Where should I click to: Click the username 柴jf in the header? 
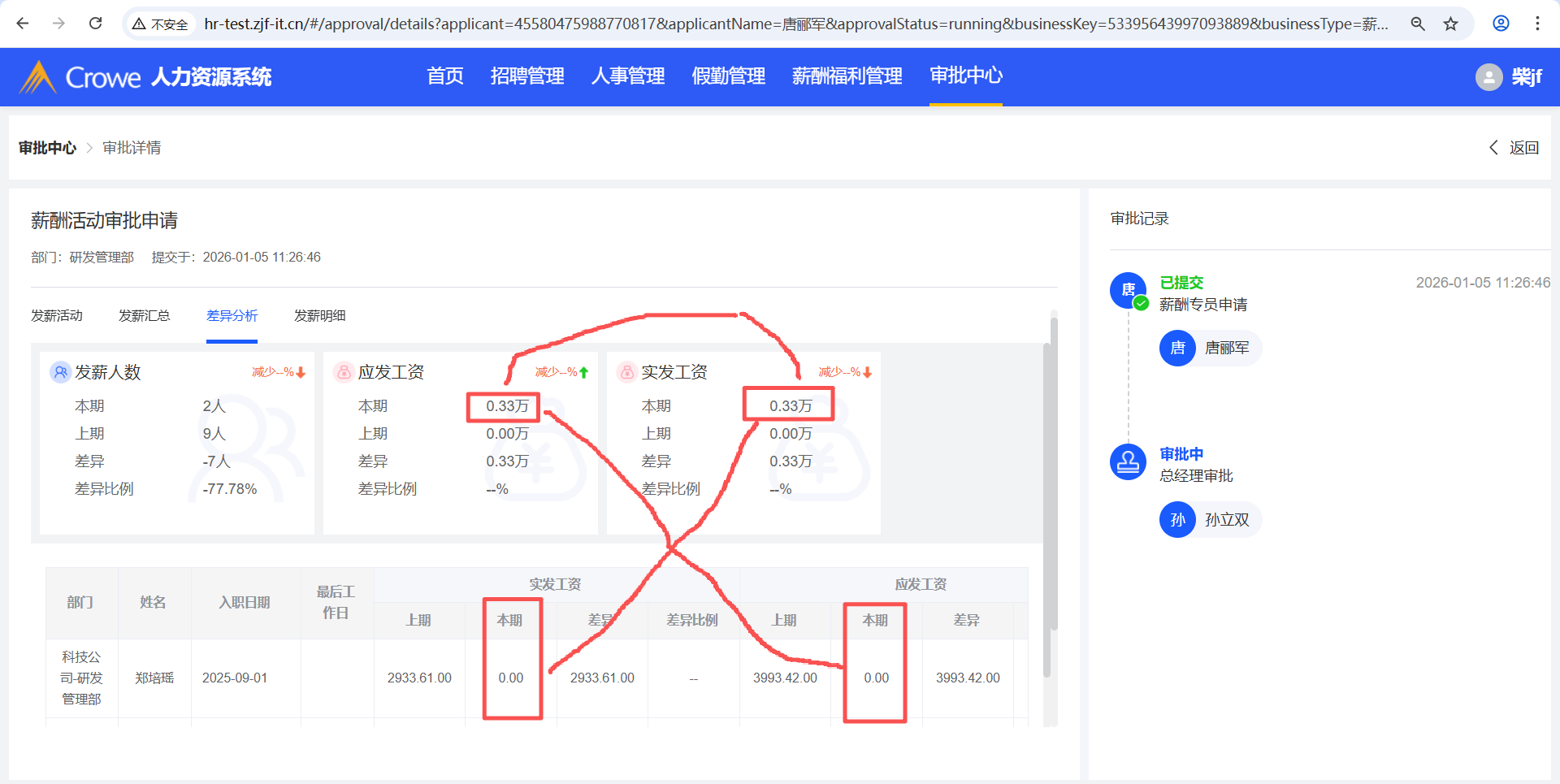tap(1527, 77)
